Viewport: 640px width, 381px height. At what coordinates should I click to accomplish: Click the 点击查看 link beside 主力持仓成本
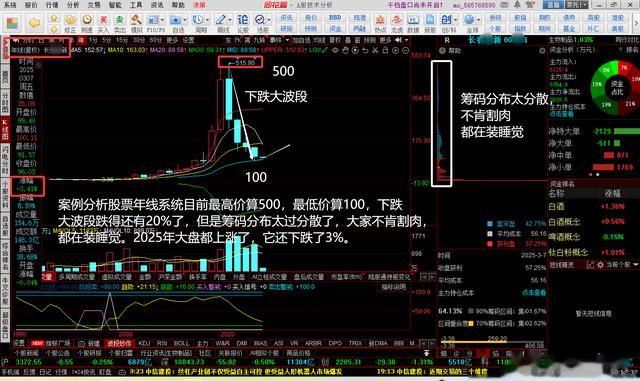click(x=534, y=292)
